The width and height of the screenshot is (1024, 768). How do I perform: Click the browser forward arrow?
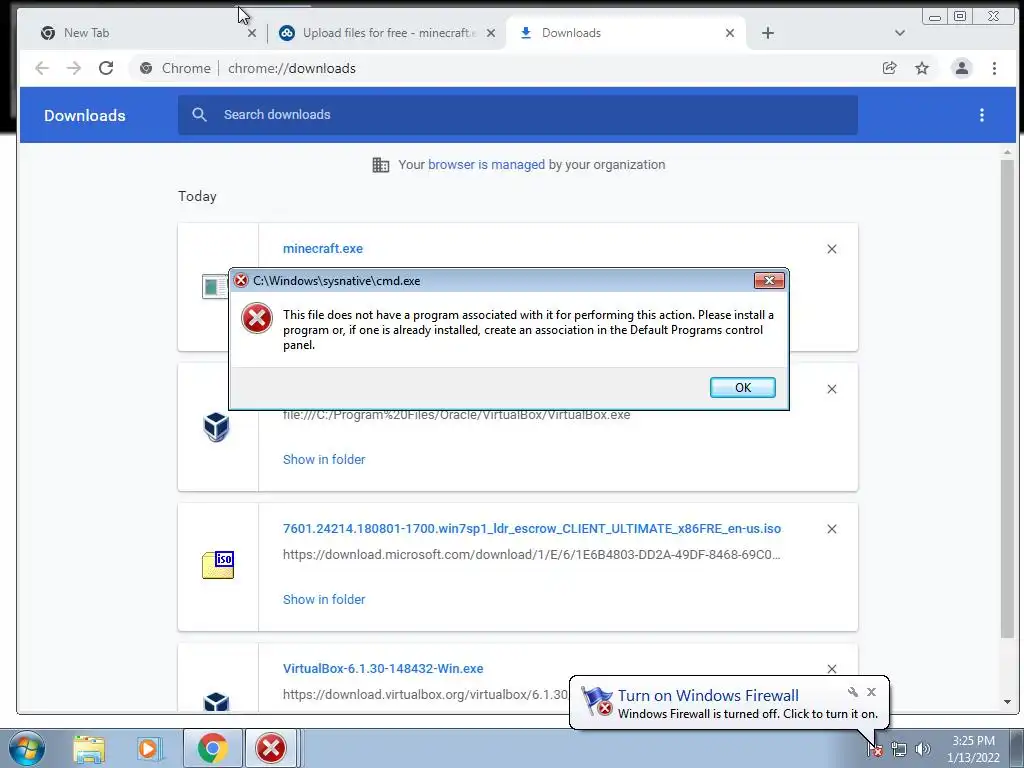pos(74,68)
